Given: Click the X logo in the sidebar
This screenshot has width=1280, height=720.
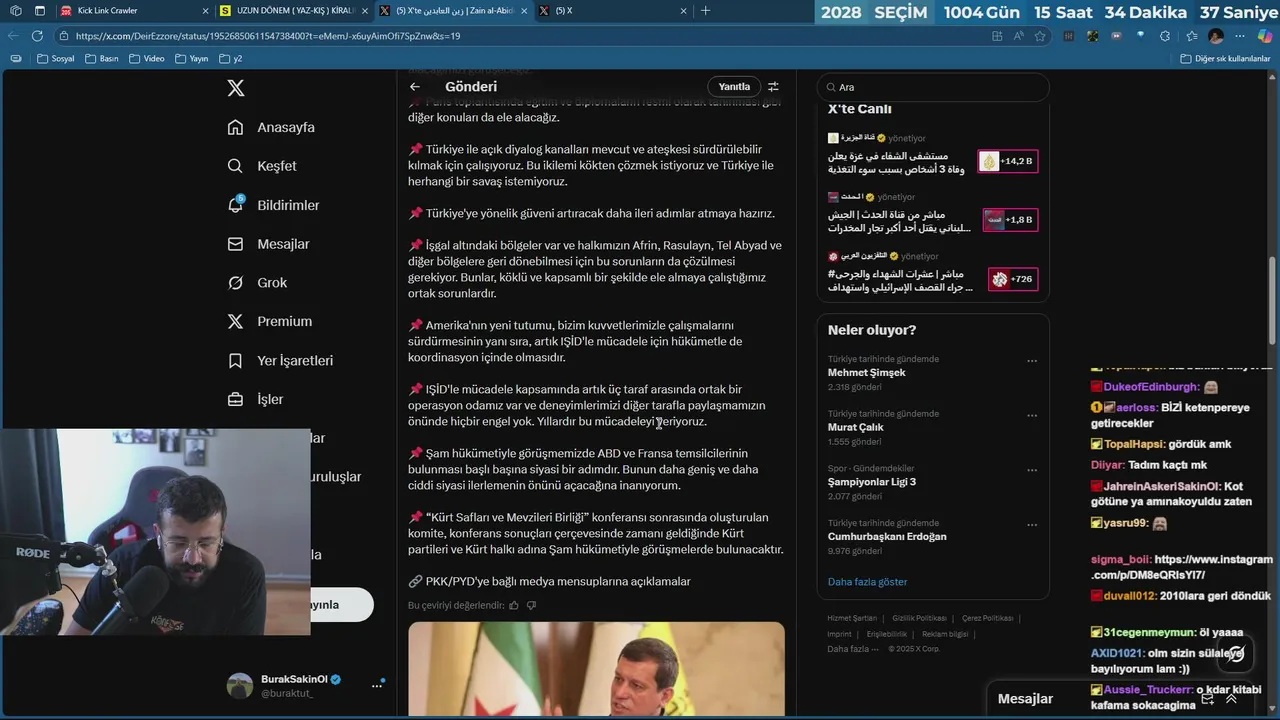Looking at the screenshot, I should [x=235, y=88].
